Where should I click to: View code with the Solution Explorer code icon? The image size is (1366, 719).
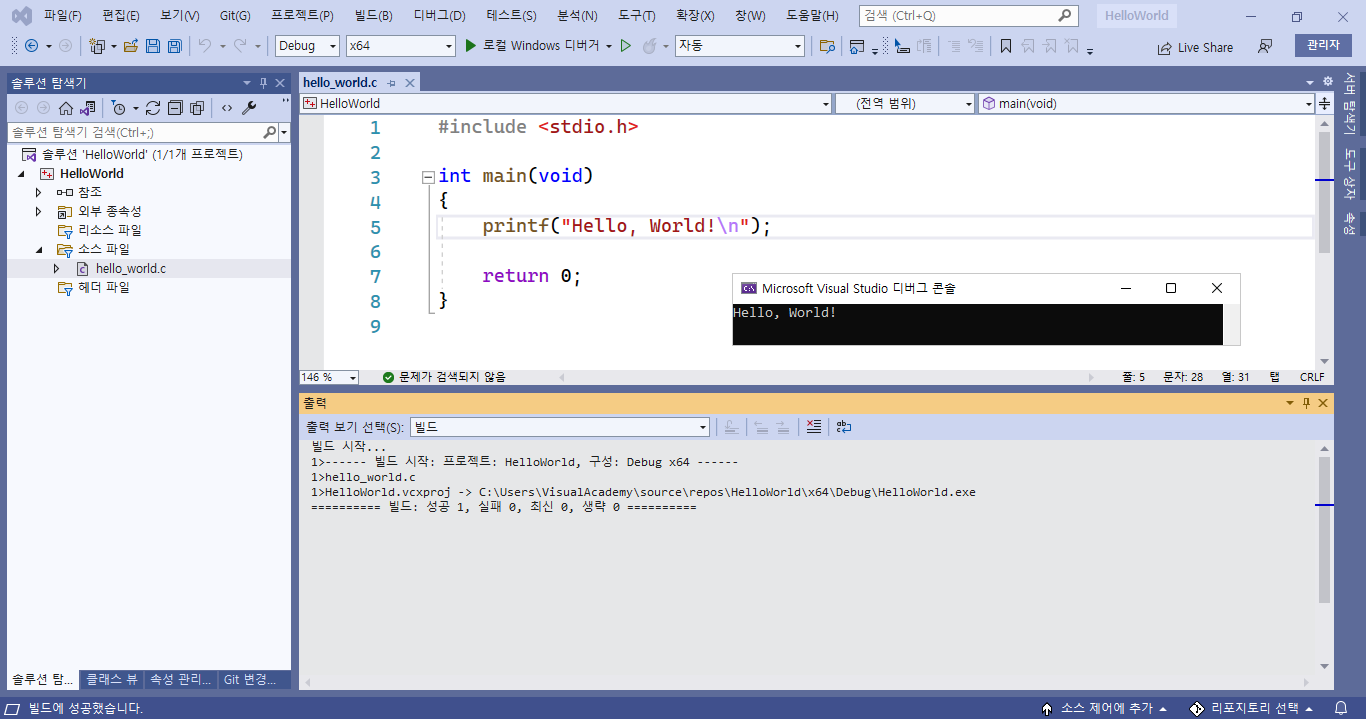pyautogui.click(x=226, y=108)
